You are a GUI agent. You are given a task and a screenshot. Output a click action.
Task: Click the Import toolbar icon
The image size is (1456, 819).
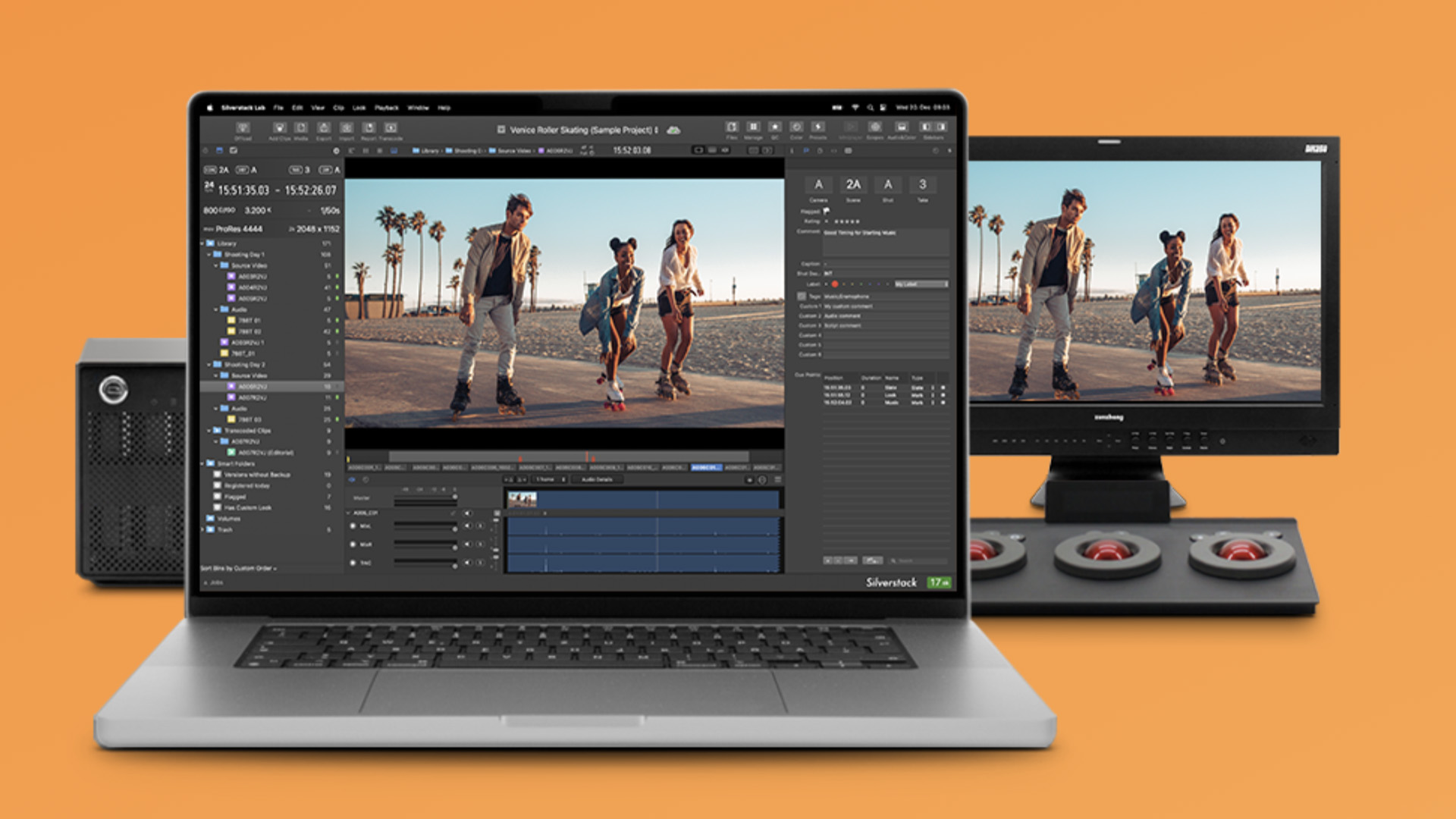click(x=347, y=128)
